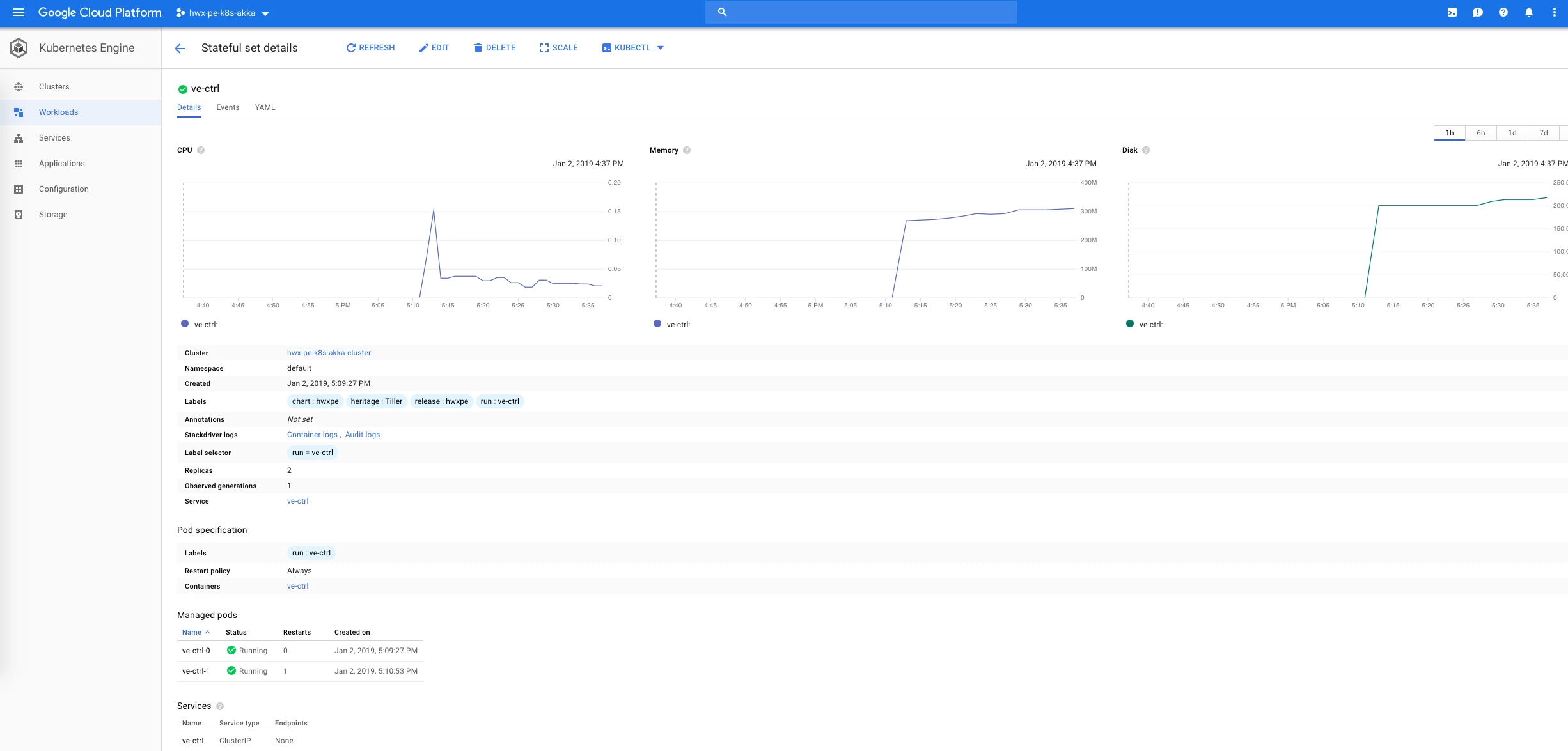
Task: Open Workloads in the sidebar
Action: pos(81,112)
